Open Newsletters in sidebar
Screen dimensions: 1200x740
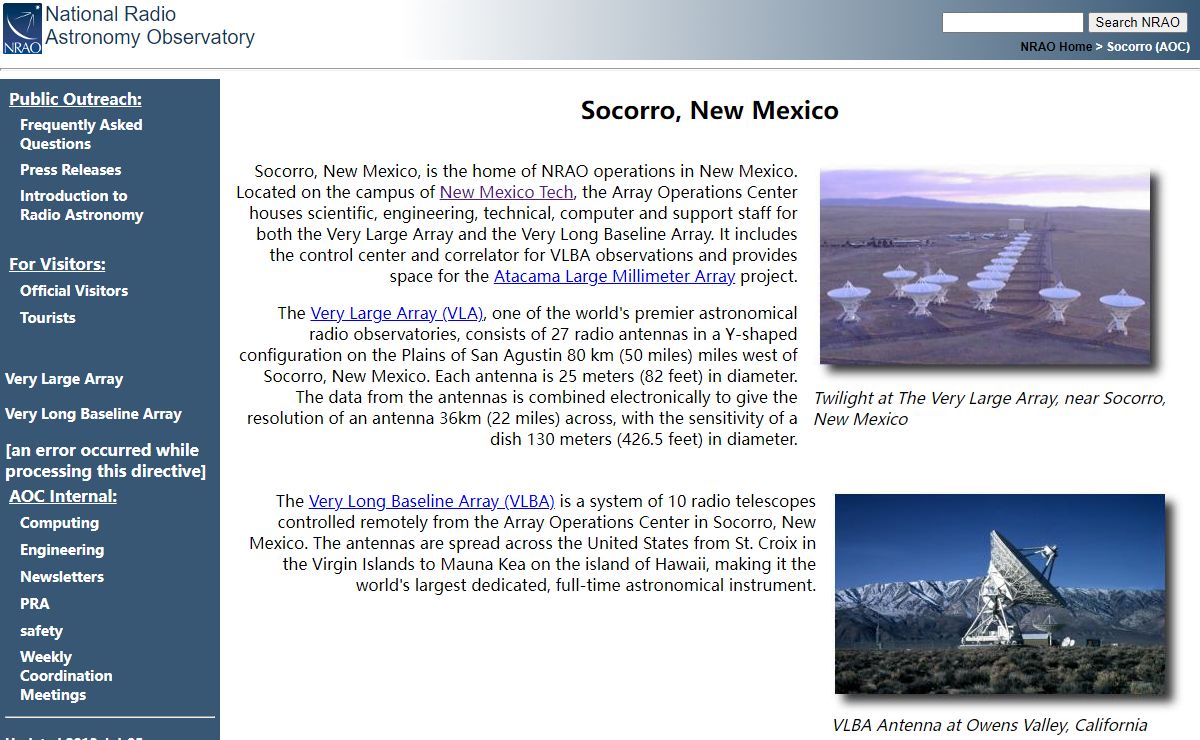click(62, 577)
